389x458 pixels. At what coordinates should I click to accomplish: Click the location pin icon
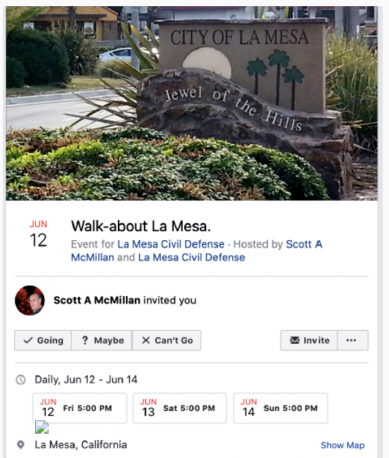[x=21, y=445]
